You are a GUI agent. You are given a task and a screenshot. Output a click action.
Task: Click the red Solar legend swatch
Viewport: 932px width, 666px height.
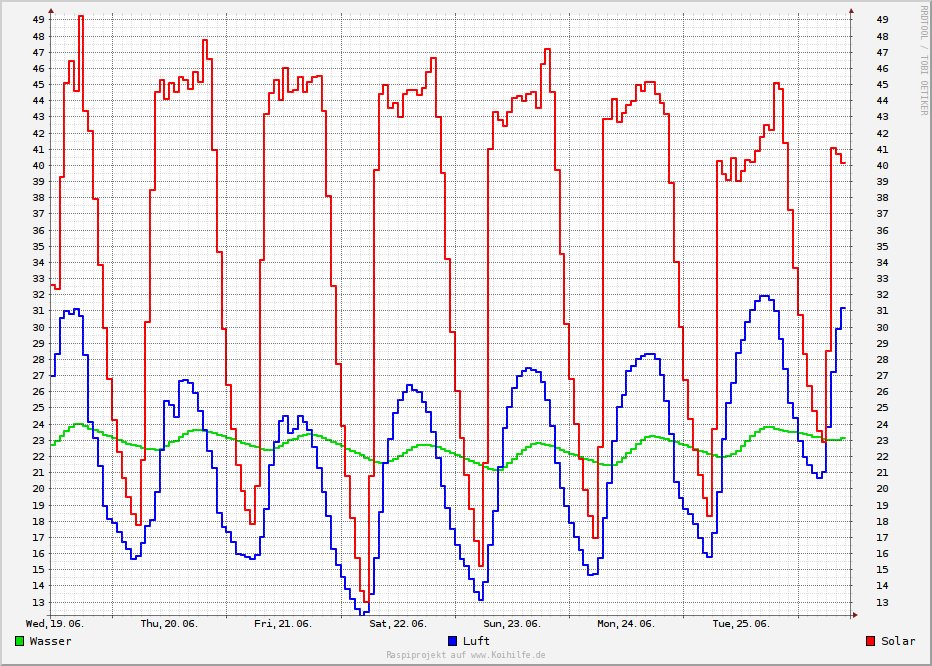871,641
